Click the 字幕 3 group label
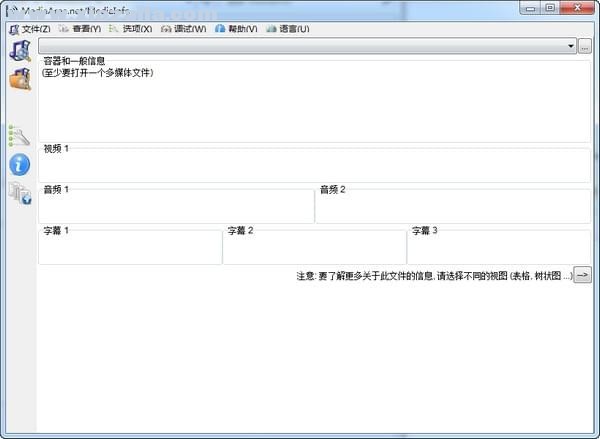The image size is (600, 439). coord(424,231)
